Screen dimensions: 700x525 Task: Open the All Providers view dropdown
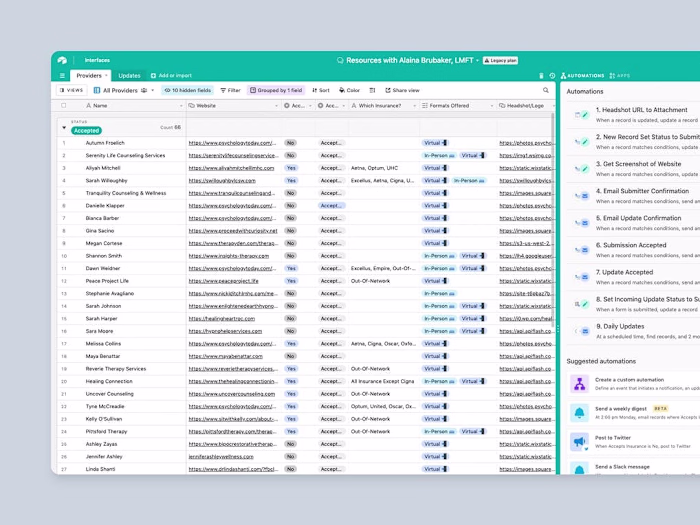coord(153,90)
